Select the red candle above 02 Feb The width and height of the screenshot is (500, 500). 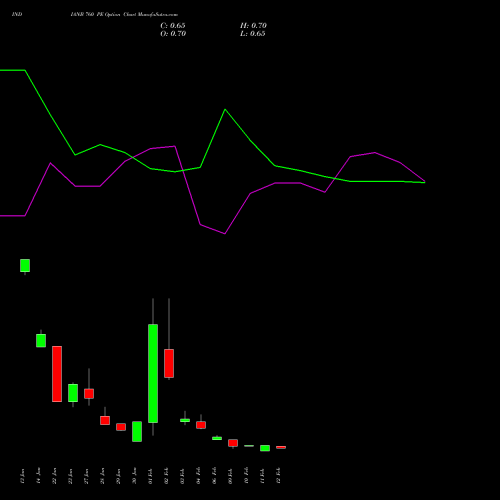(x=169, y=363)
